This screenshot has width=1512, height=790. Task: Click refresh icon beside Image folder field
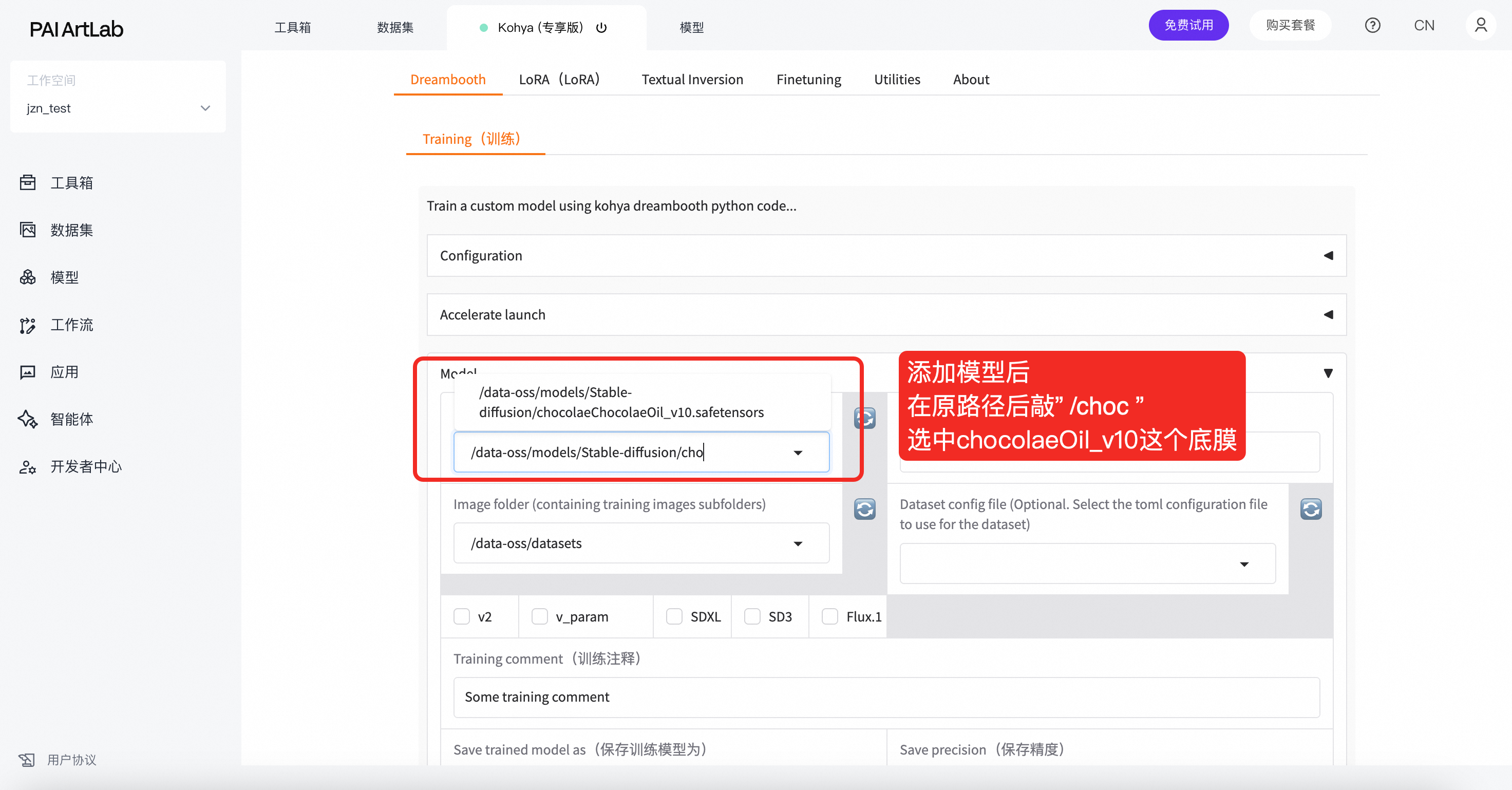[x=864, y=509]
